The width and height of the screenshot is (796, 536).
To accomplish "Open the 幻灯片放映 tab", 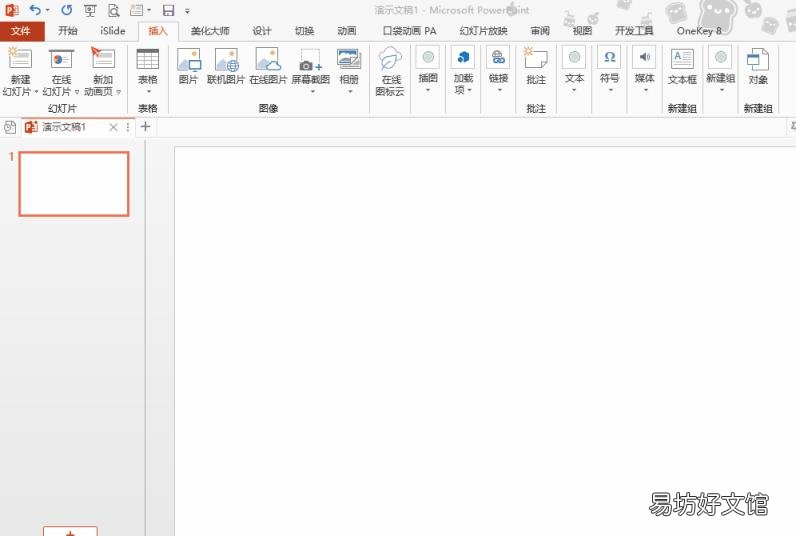I will [x=483, y=31].
